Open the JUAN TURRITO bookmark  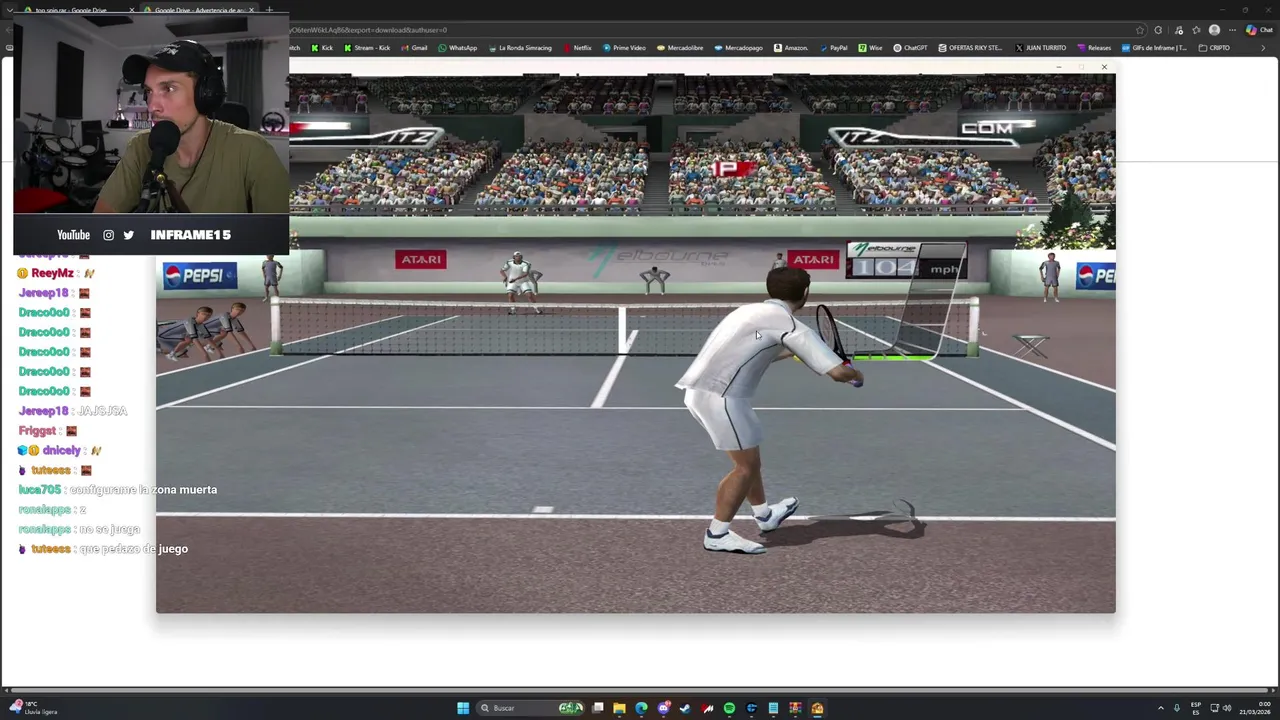coord(1040,48)
